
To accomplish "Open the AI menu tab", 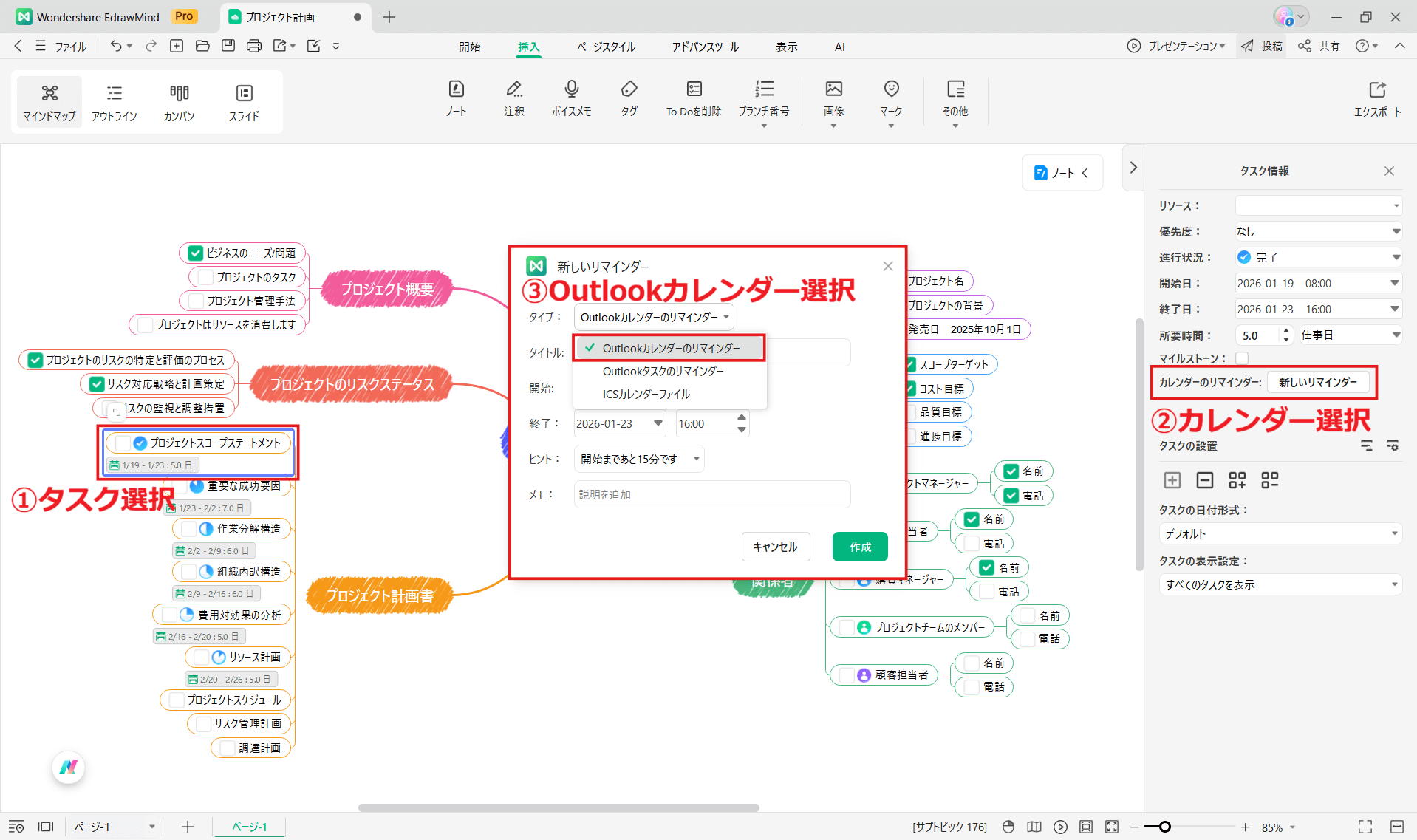I will 839,46.
